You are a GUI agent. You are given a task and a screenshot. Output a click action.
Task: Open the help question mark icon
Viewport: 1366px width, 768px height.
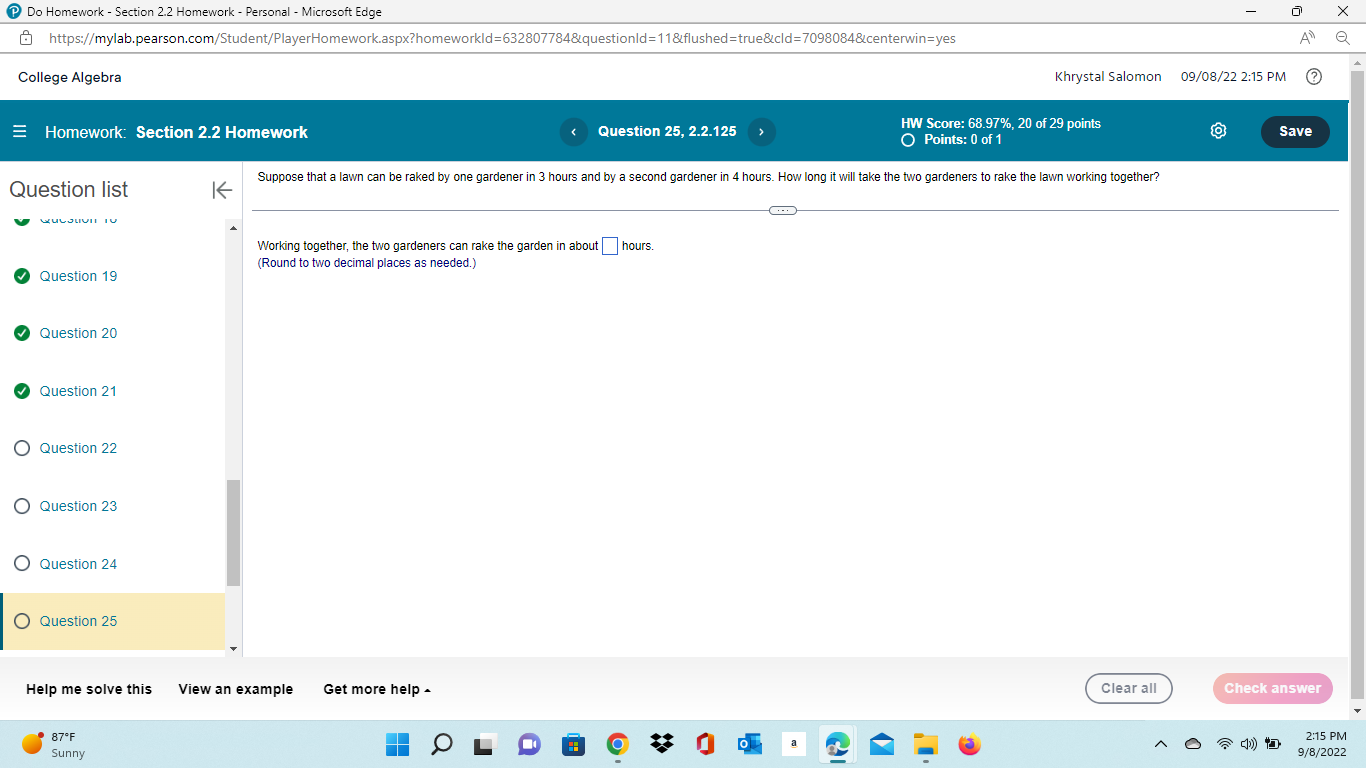[x=1315, y=77]
